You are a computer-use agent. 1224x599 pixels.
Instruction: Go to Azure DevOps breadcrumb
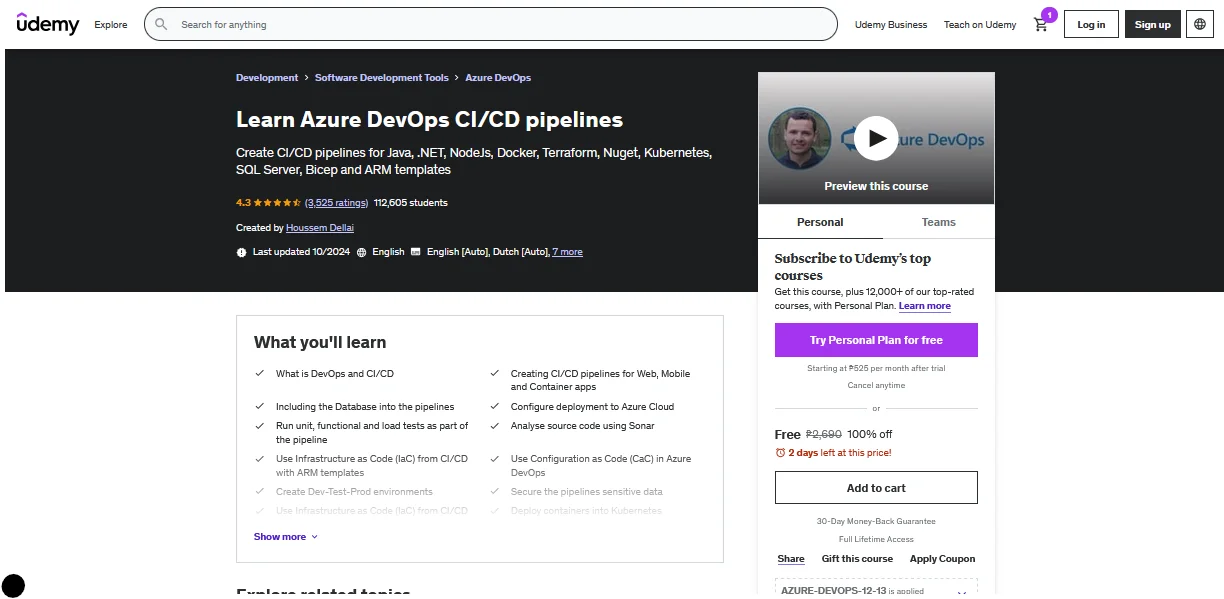498,78
